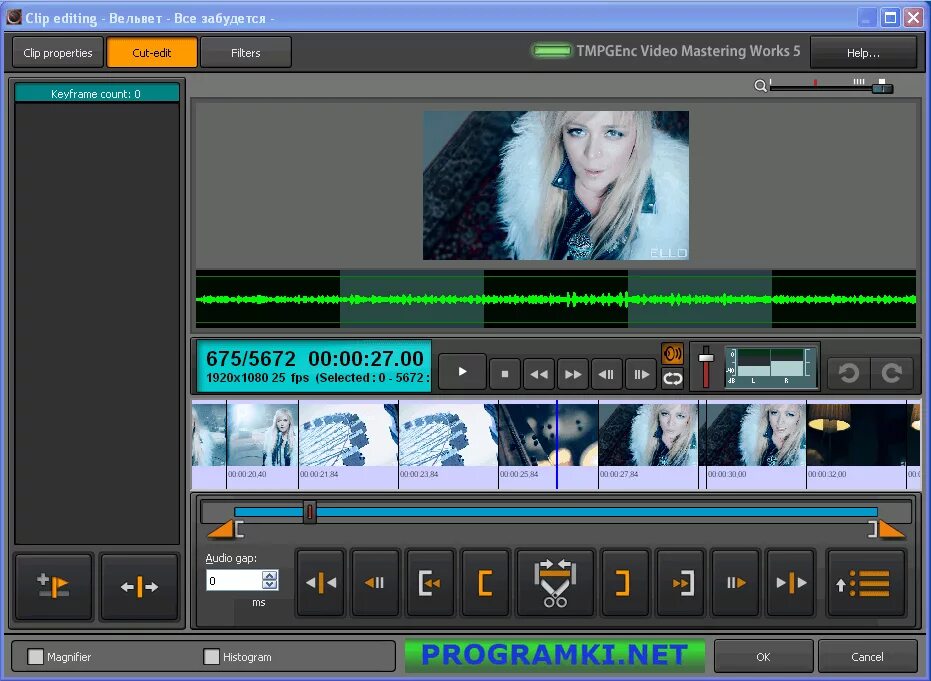Jump to next keyframe marker button
This screenshot has height=681, width=931.
[x=791, y=583]
